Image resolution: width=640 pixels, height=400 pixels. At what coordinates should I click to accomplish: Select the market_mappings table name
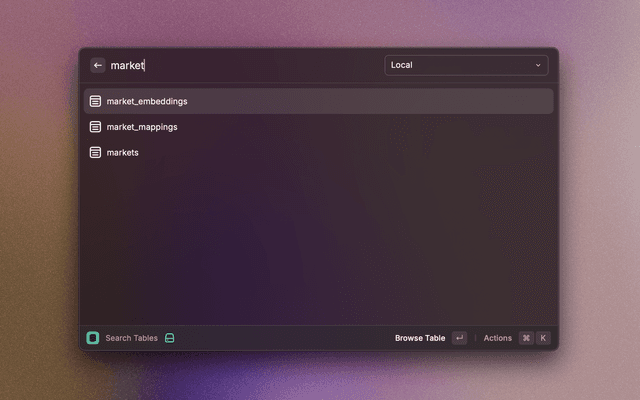coord(142,127)
